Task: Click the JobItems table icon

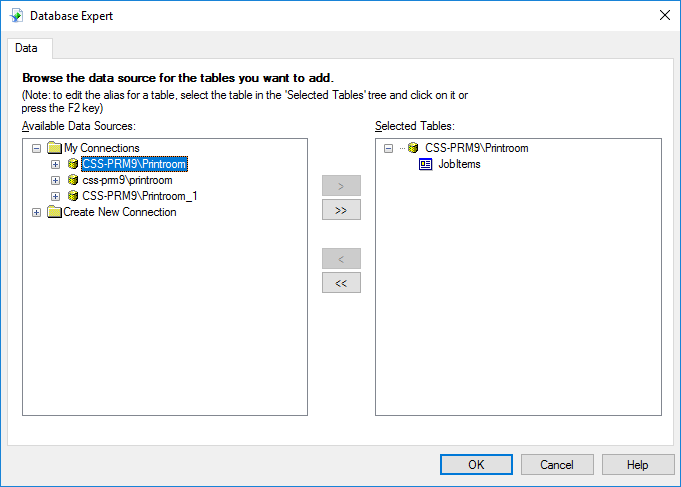Action: click(x=426, y=164)
